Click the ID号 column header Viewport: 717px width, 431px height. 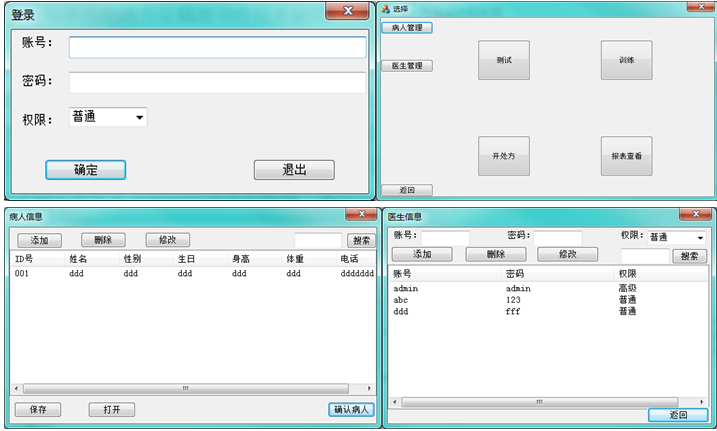[x=37, y=259]
